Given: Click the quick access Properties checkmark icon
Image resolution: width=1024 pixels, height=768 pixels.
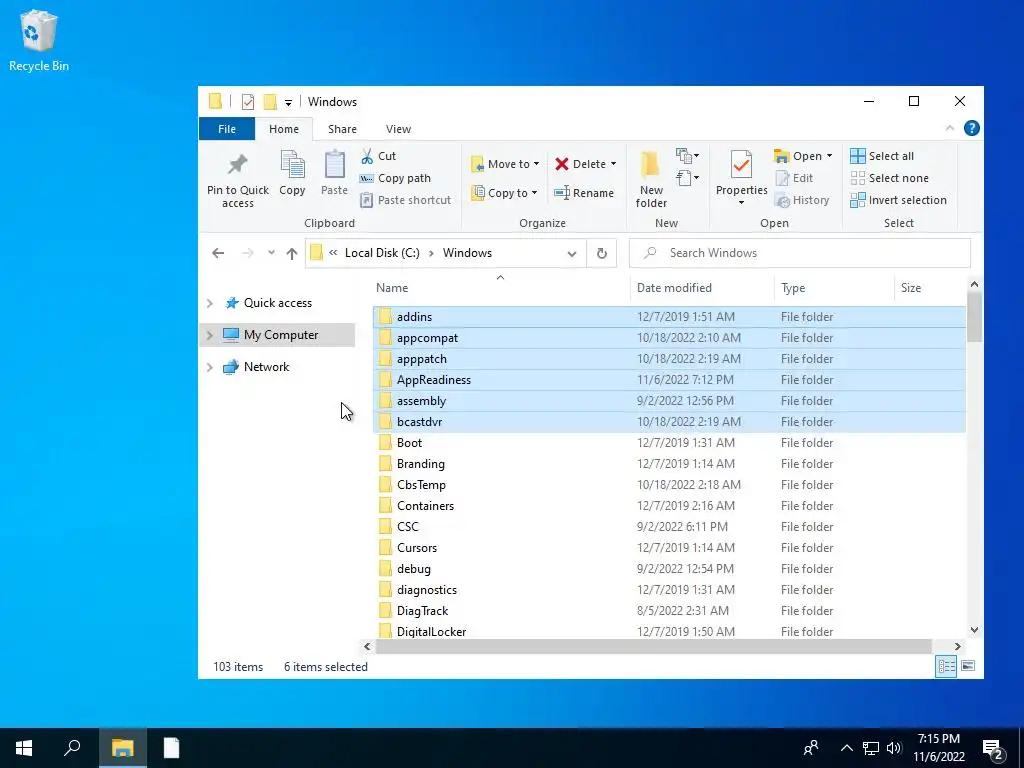Looking at the screenshot, I should click(x=248, y=102).
